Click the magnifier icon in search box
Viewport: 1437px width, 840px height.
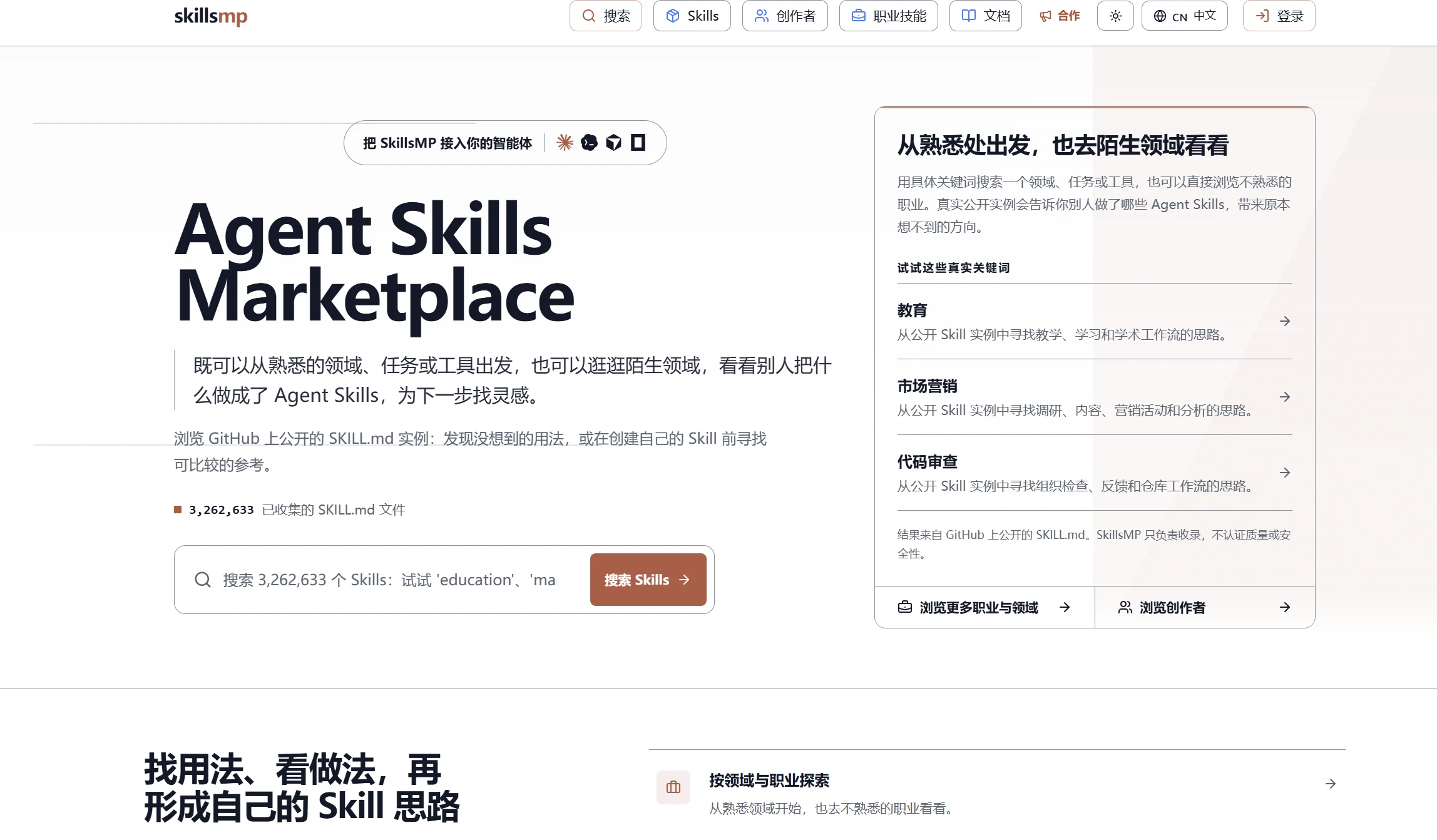pos(203,580)
